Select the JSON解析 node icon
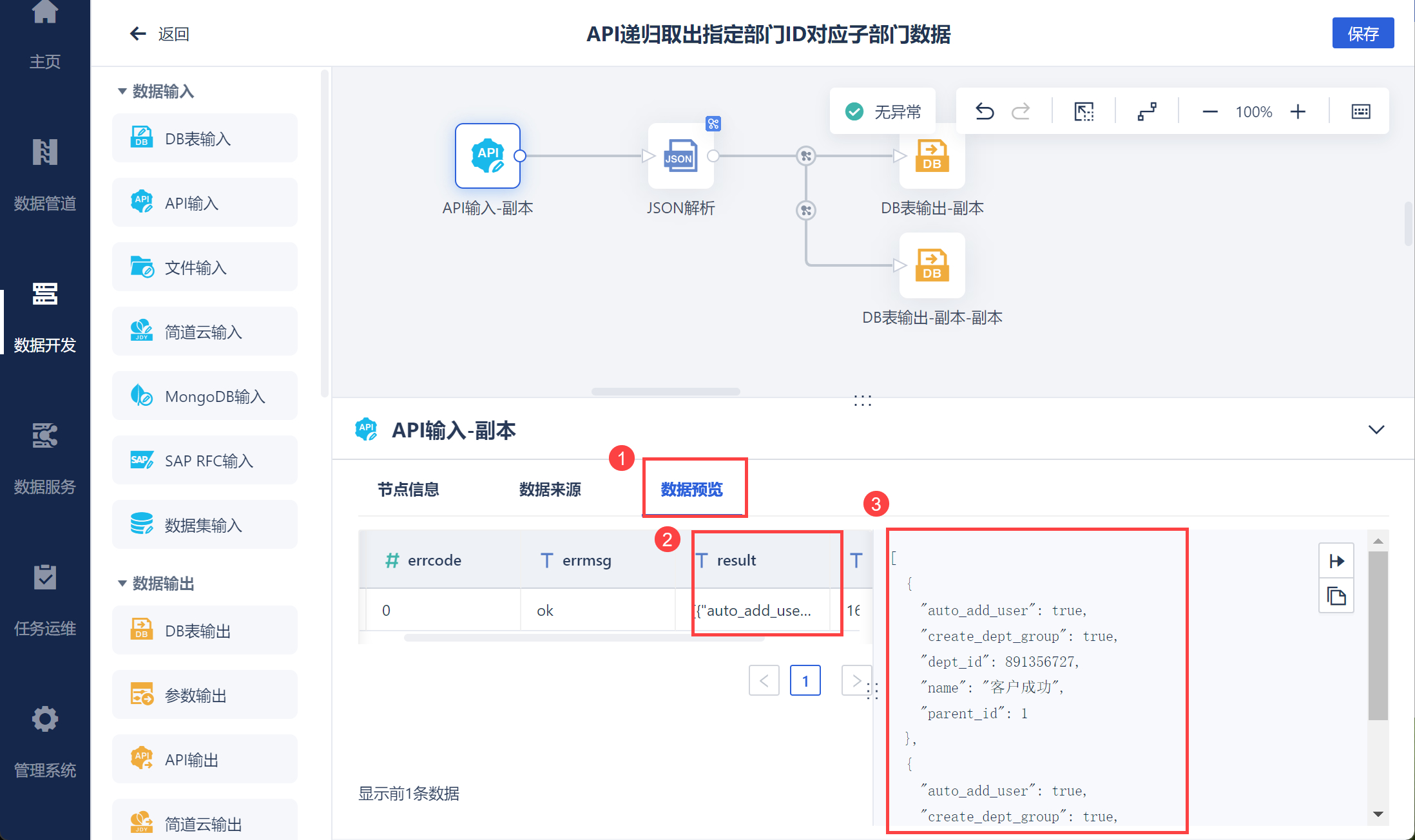Image resolution: width=1415 pixels, height=840 pixels. click(x=680, y=156)
